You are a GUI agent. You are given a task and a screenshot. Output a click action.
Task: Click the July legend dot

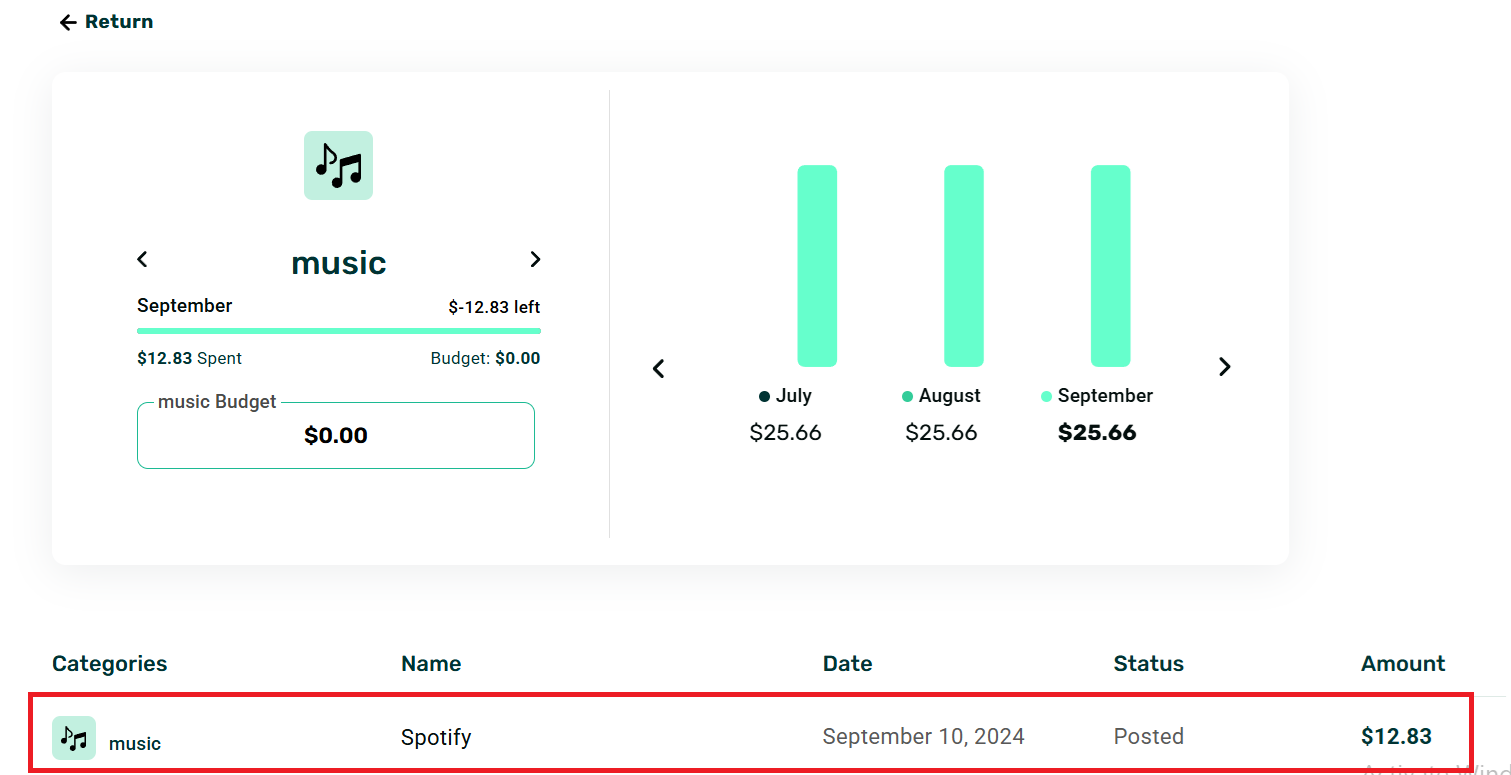(x=765, y=397)
